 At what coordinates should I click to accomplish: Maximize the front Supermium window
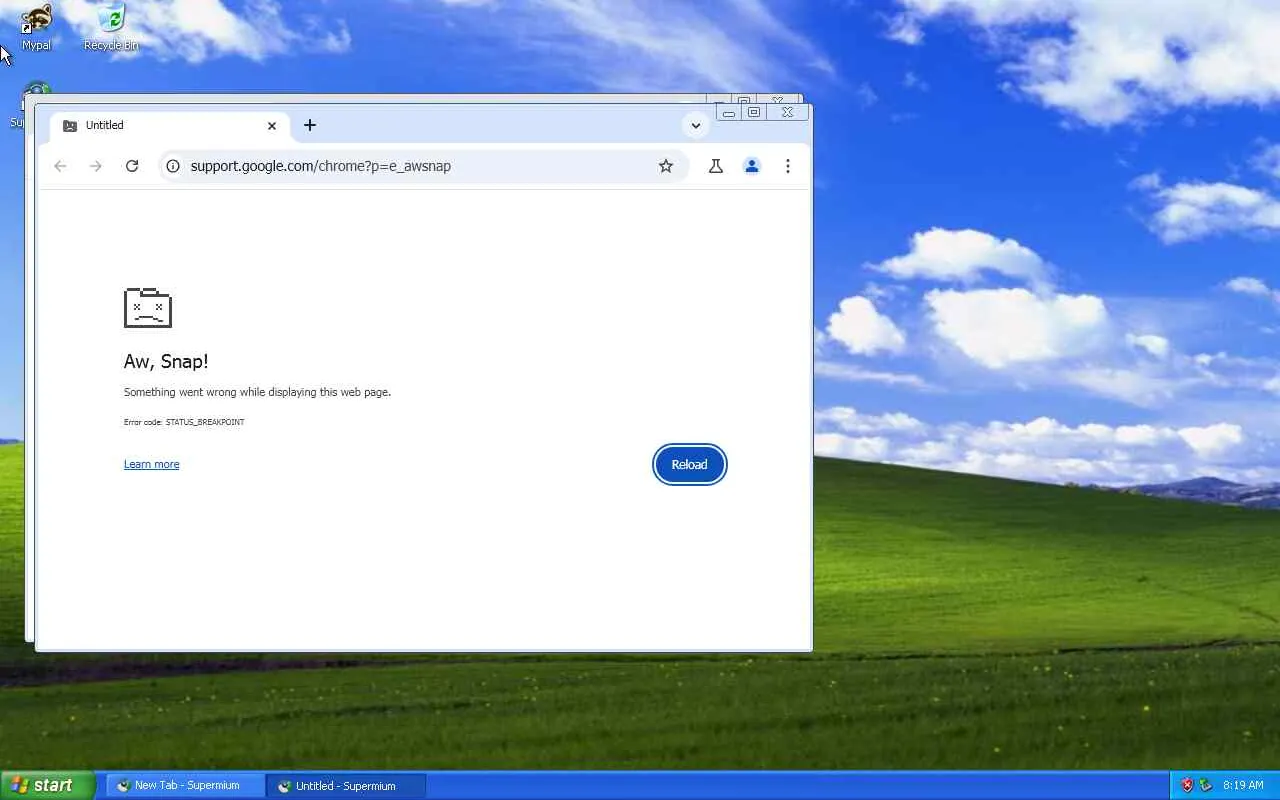click(754, 112)
